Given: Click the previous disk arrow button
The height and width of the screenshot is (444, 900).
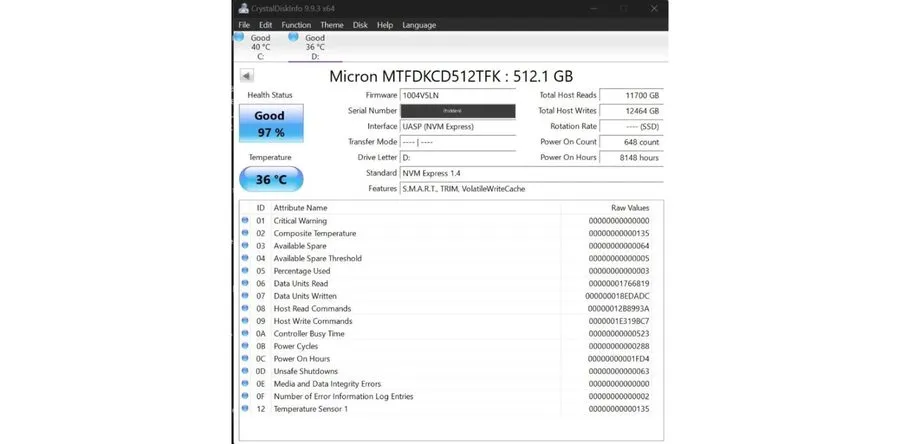Looking at the screenshot, I should click(x=246, y=76).
